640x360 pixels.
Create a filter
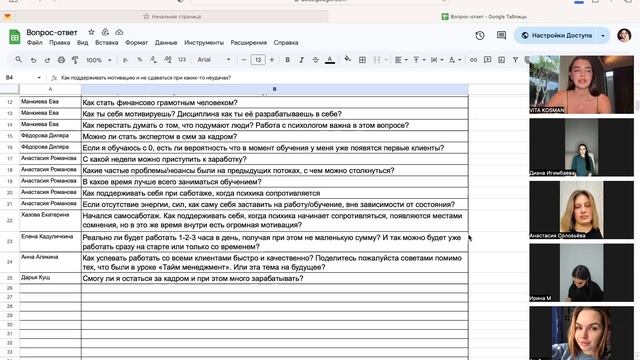516,60
